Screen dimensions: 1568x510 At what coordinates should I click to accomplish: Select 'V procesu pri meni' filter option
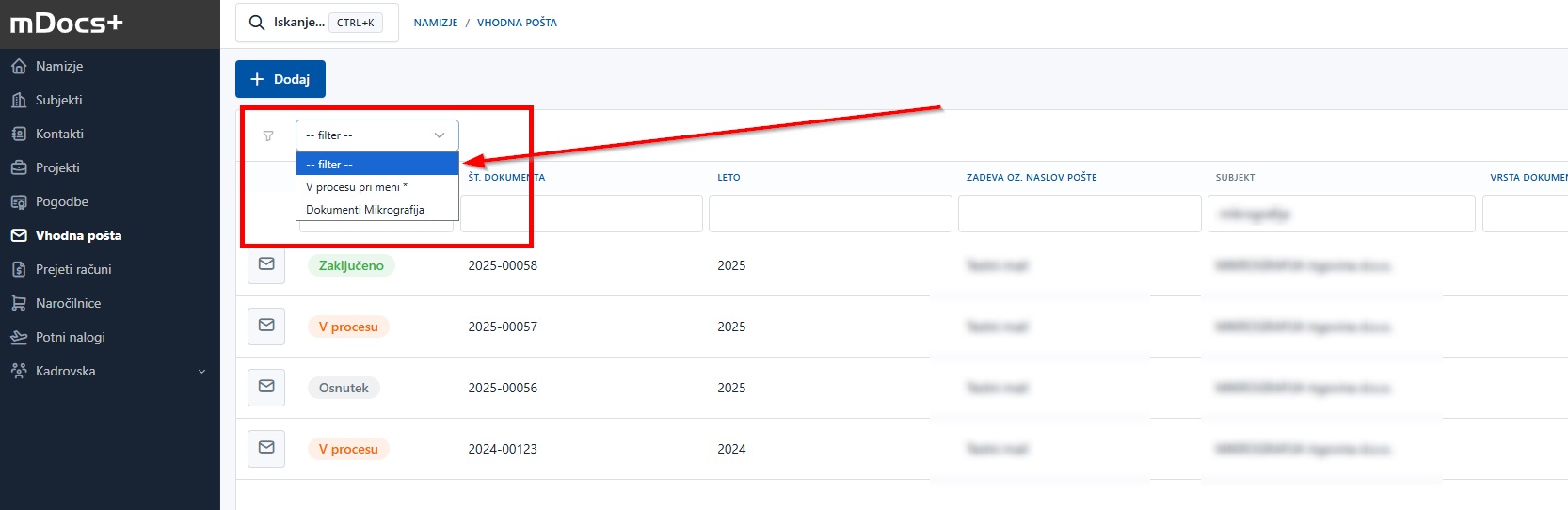coord(357,187)
